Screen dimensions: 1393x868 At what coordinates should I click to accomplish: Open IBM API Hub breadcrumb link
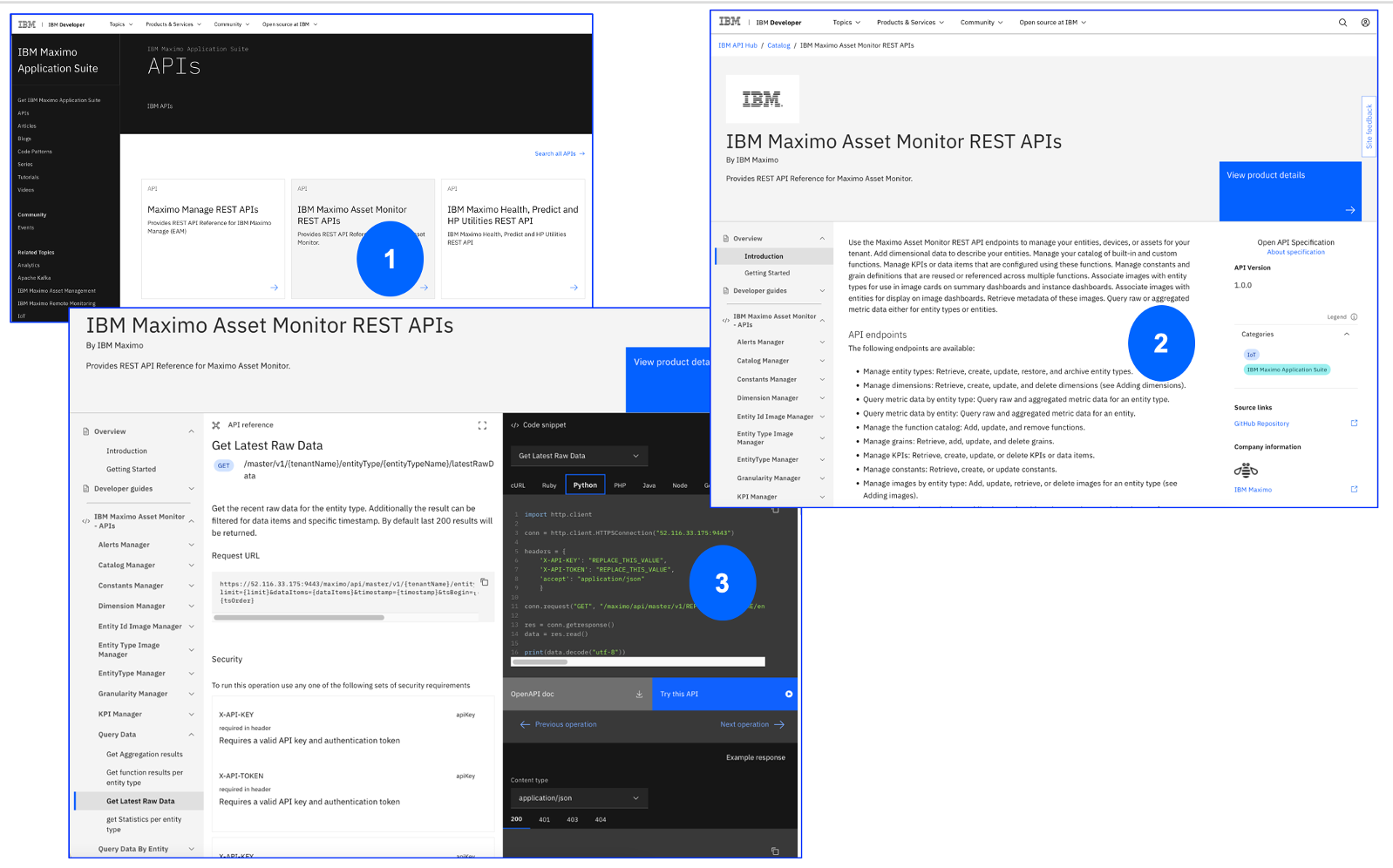pyautogui.click(x=737, y=45)
